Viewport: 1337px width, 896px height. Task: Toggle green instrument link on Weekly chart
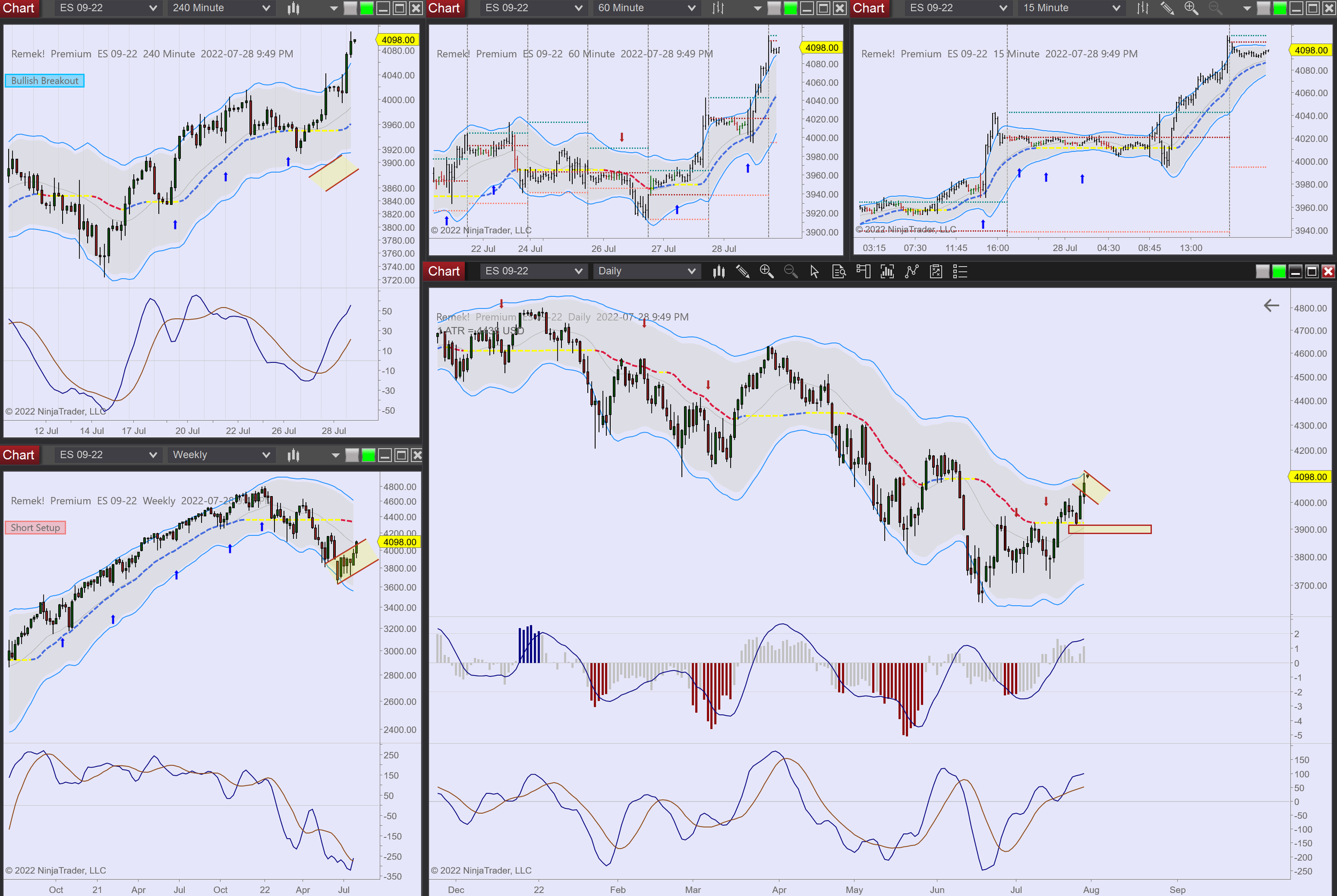368,455
